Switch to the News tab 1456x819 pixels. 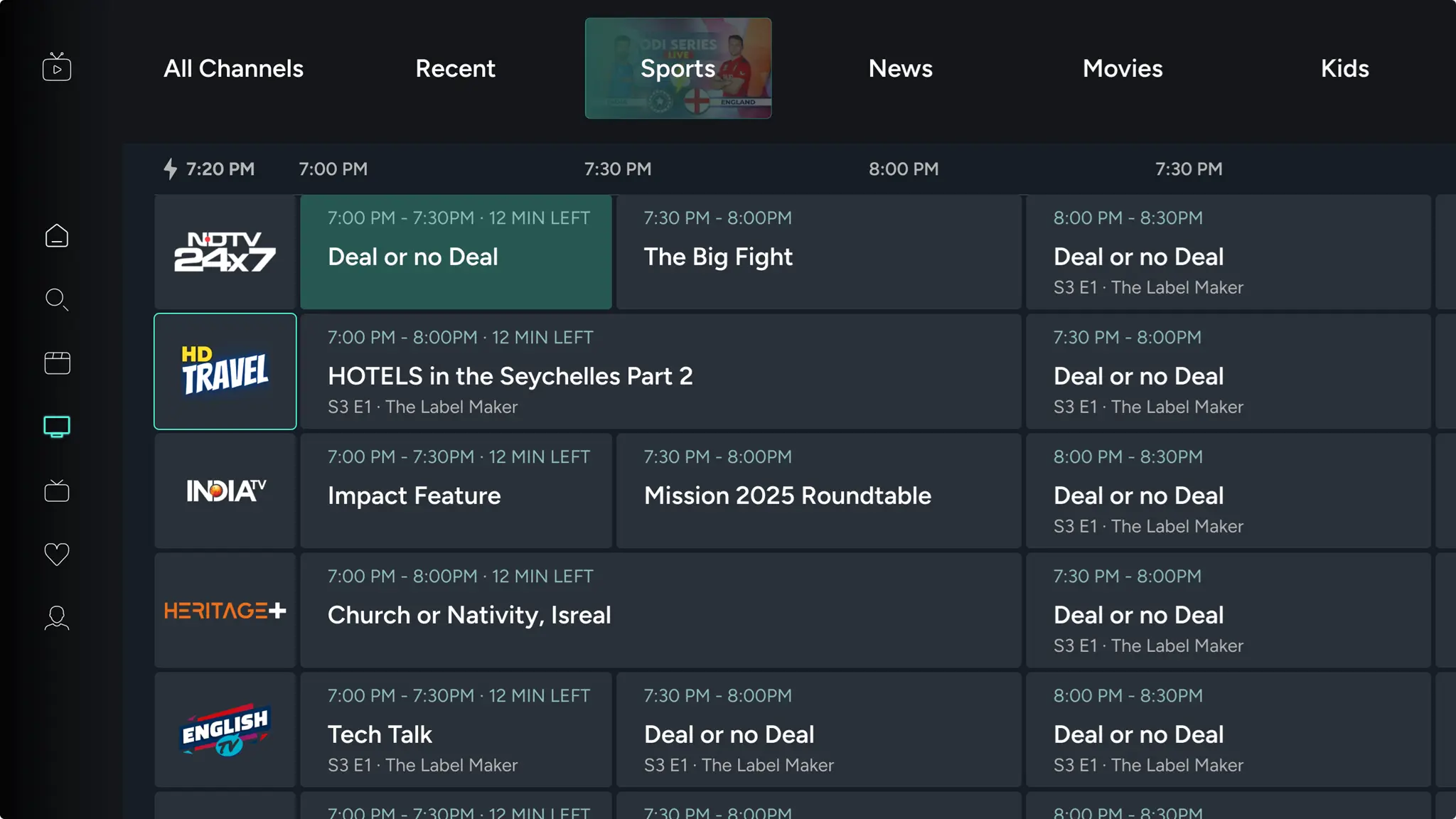[900, 68]
